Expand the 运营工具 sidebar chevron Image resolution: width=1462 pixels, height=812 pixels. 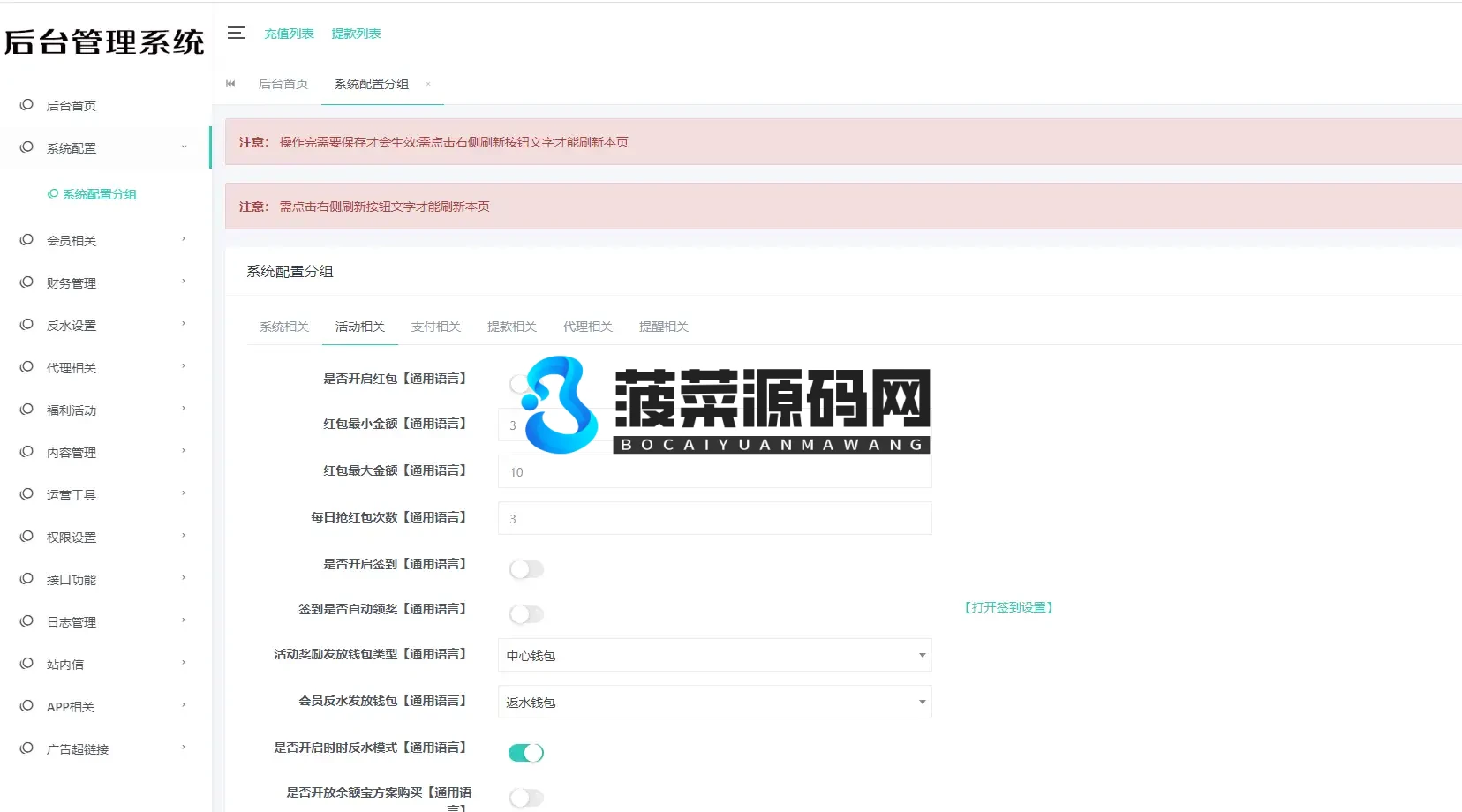pos(184,492)
